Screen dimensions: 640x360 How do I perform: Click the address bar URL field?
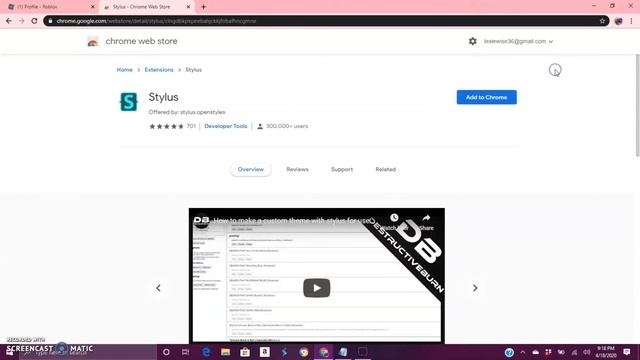tap(327, 21)
